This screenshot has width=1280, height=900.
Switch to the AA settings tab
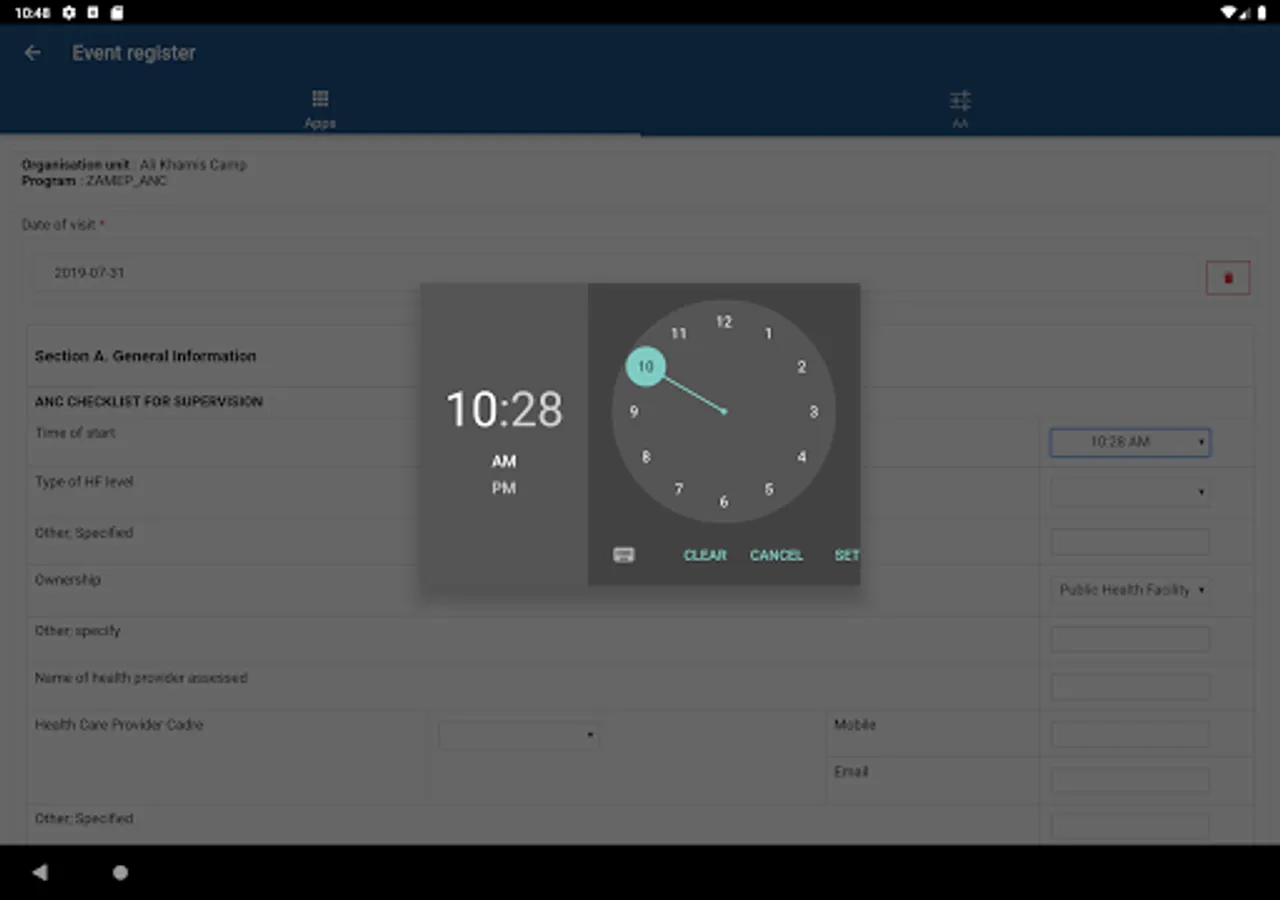point(960,109)
